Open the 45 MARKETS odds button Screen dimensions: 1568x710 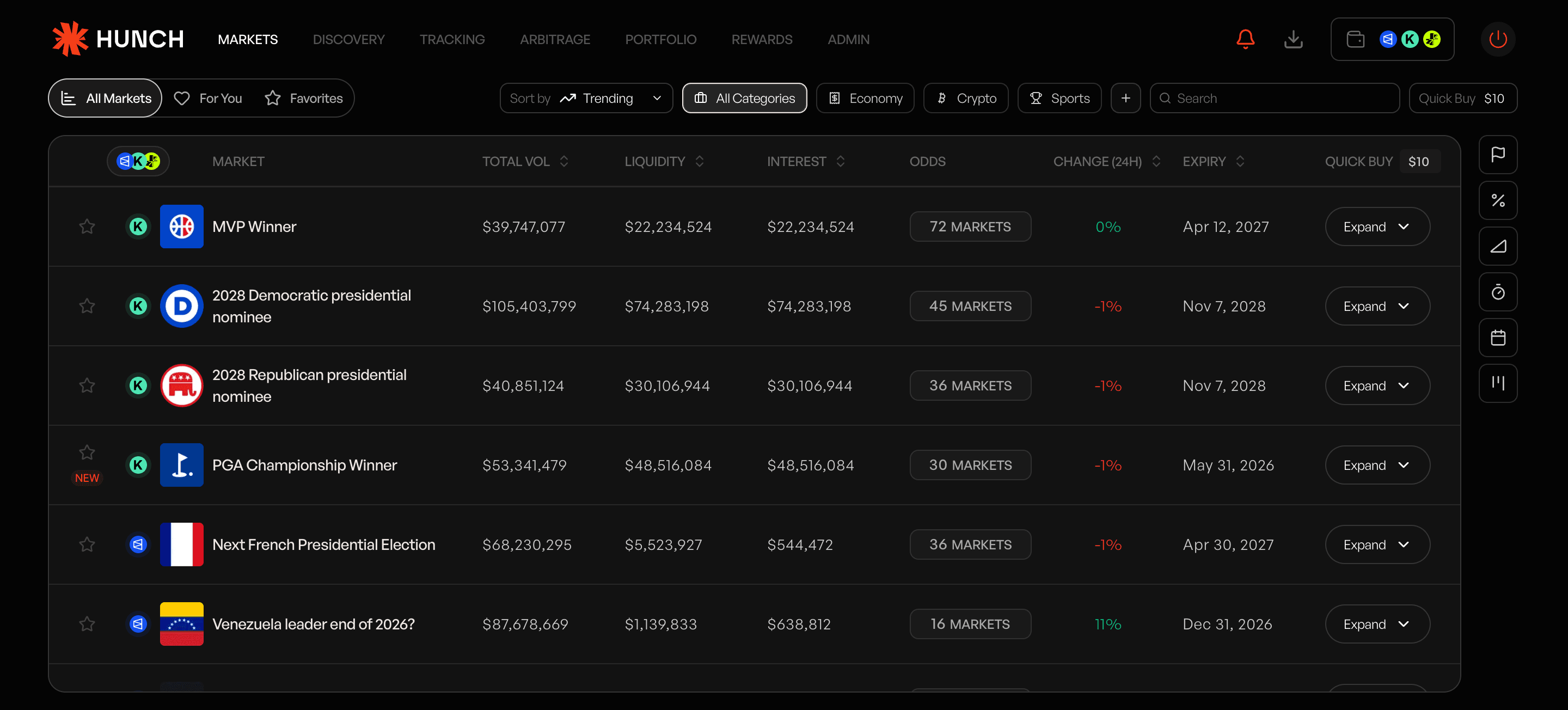970,305
